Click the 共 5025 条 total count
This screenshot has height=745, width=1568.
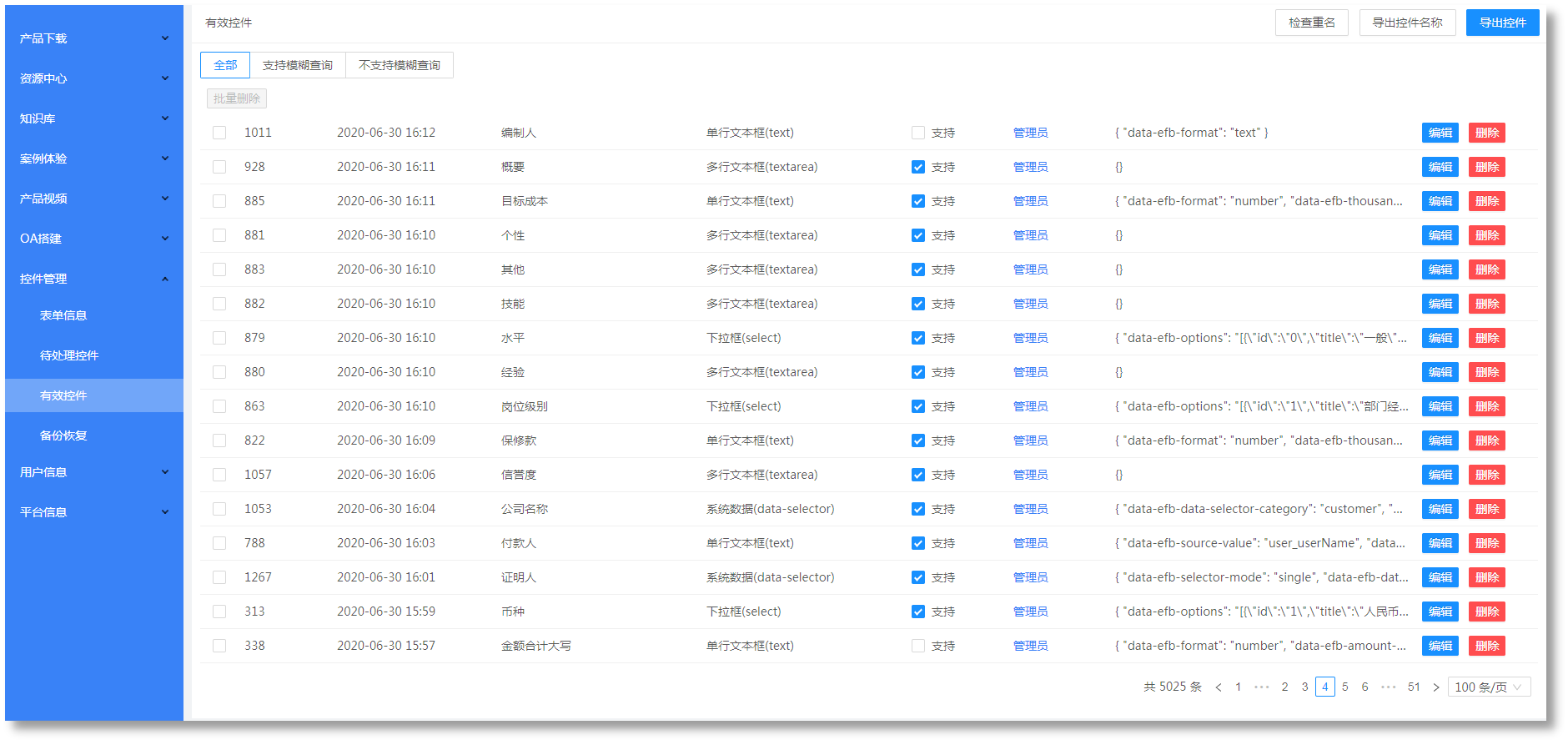tap(1173, 687)
